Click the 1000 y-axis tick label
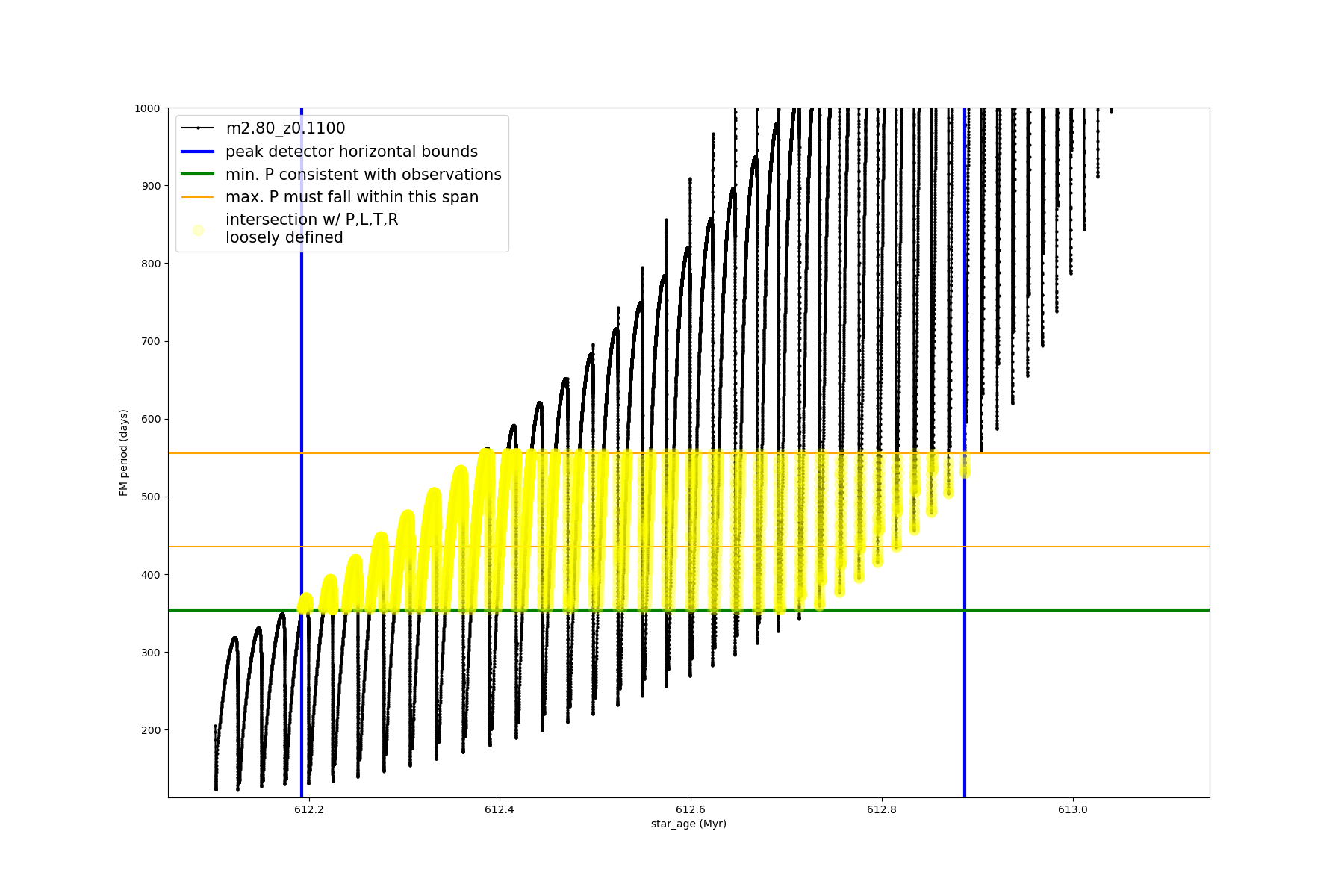Screen dimensions: 1344x896 pos(147,108)
